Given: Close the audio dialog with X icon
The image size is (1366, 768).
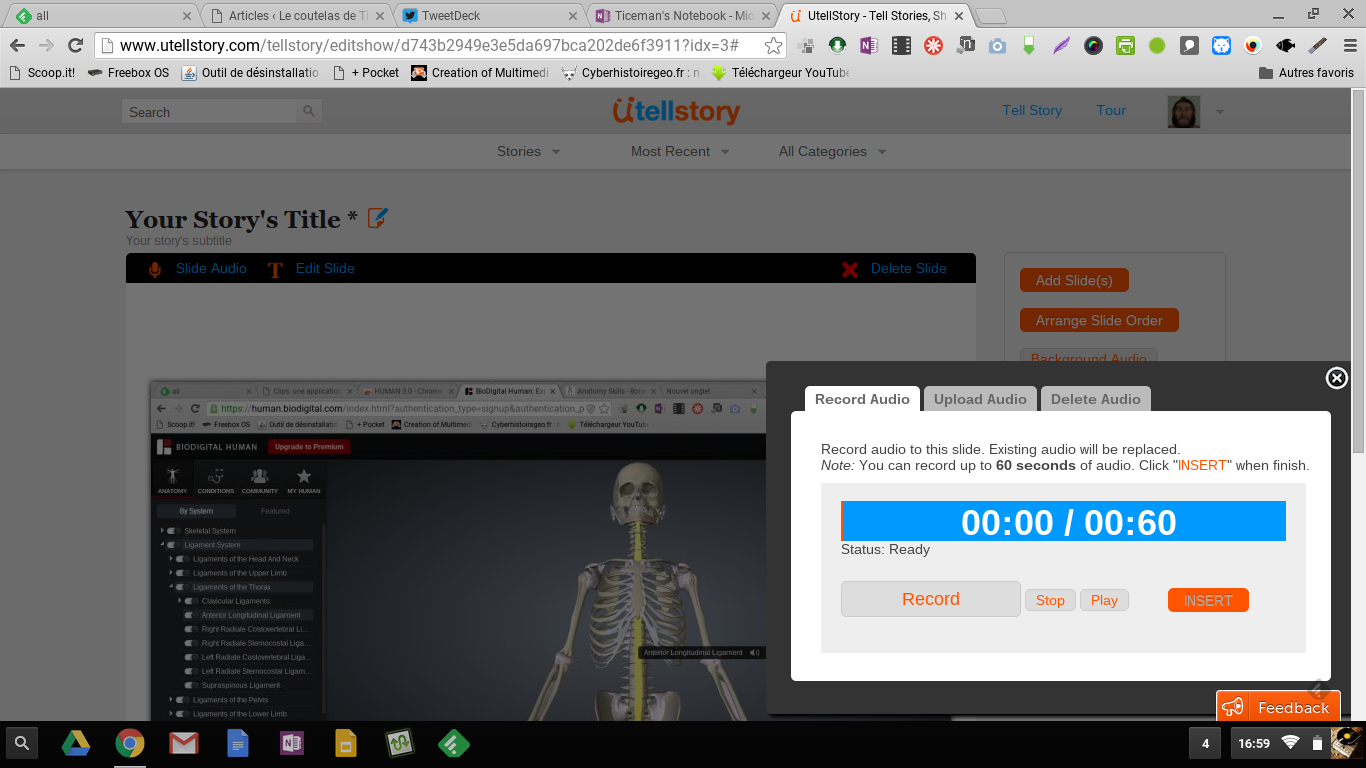Looking at the screenshot, I should coord(1336,378).
